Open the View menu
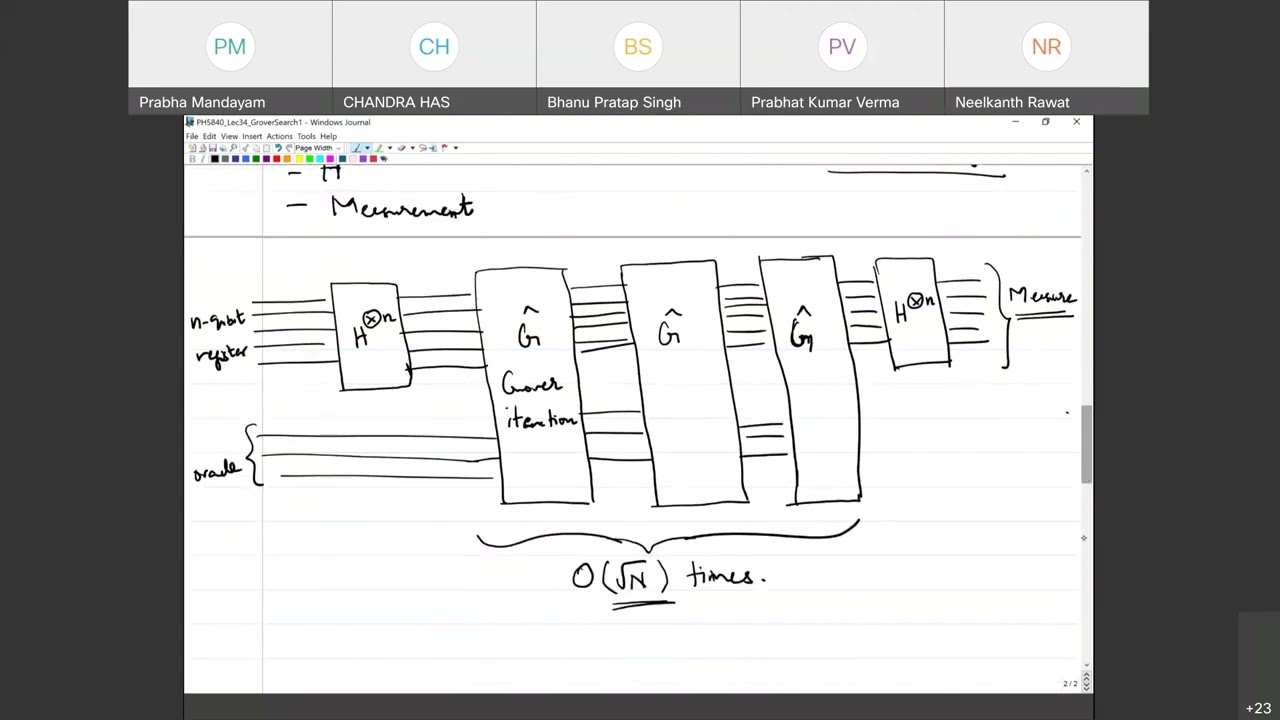The height and width of the screenshot is (720, 1280). 229,136
